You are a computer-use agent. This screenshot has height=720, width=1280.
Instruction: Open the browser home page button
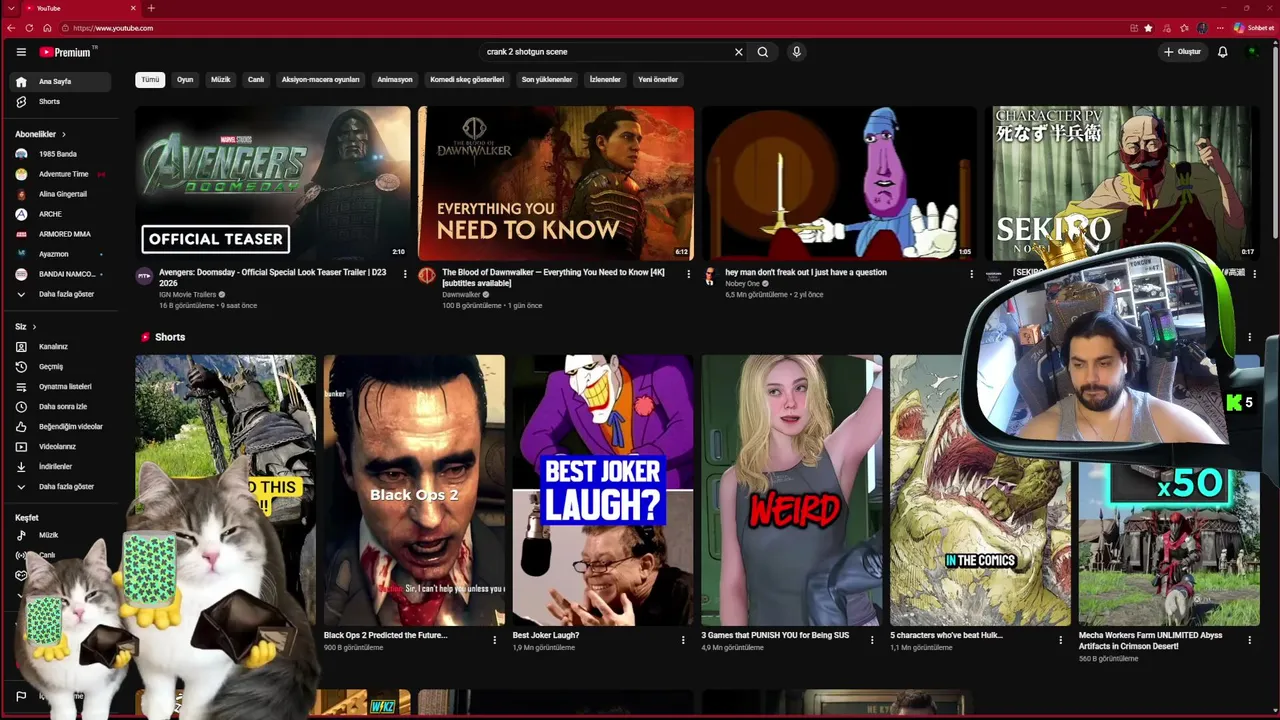(x=47, y=28)
